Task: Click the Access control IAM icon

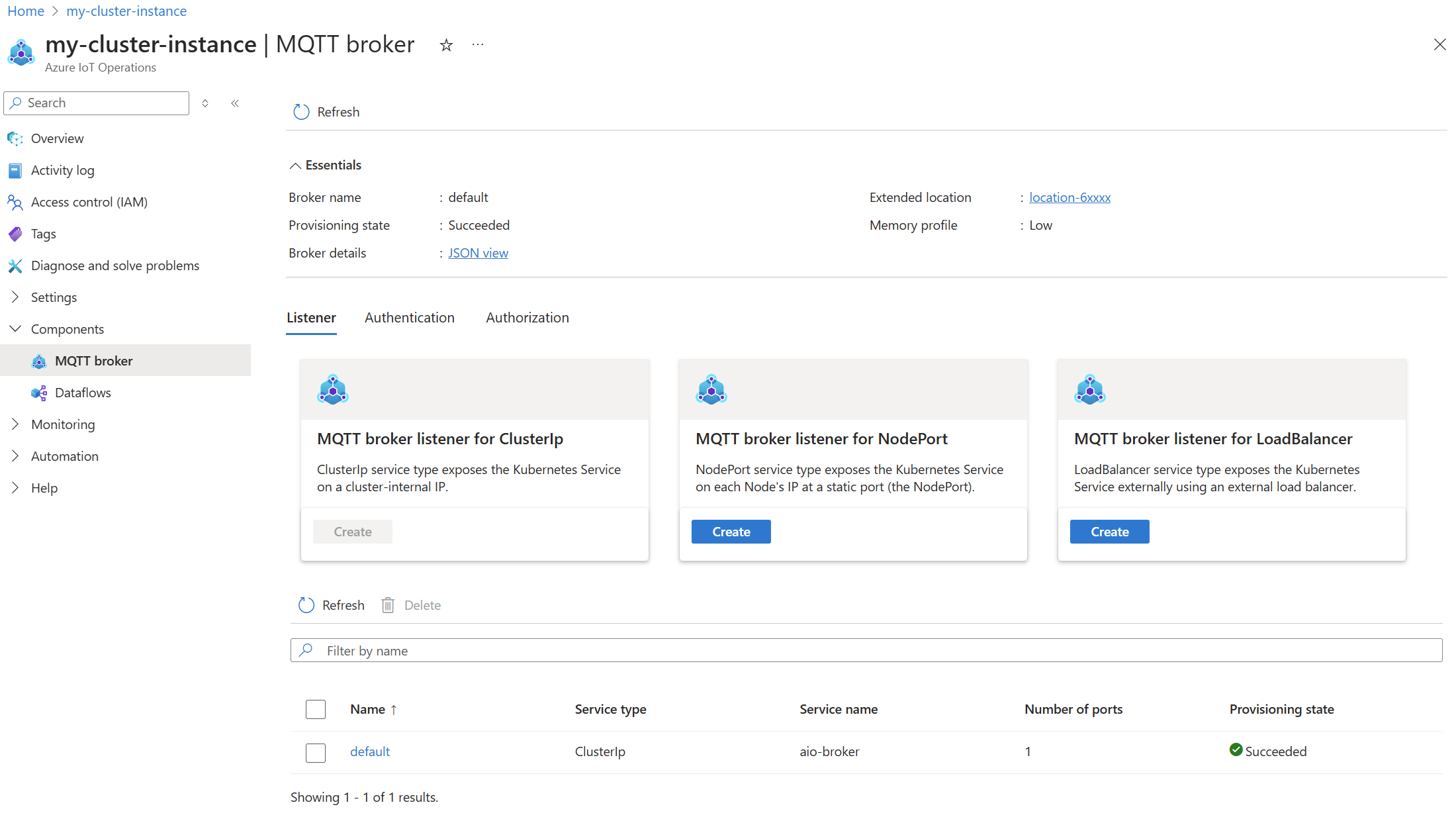Action: pyautogui.click(x=16, y=202)
